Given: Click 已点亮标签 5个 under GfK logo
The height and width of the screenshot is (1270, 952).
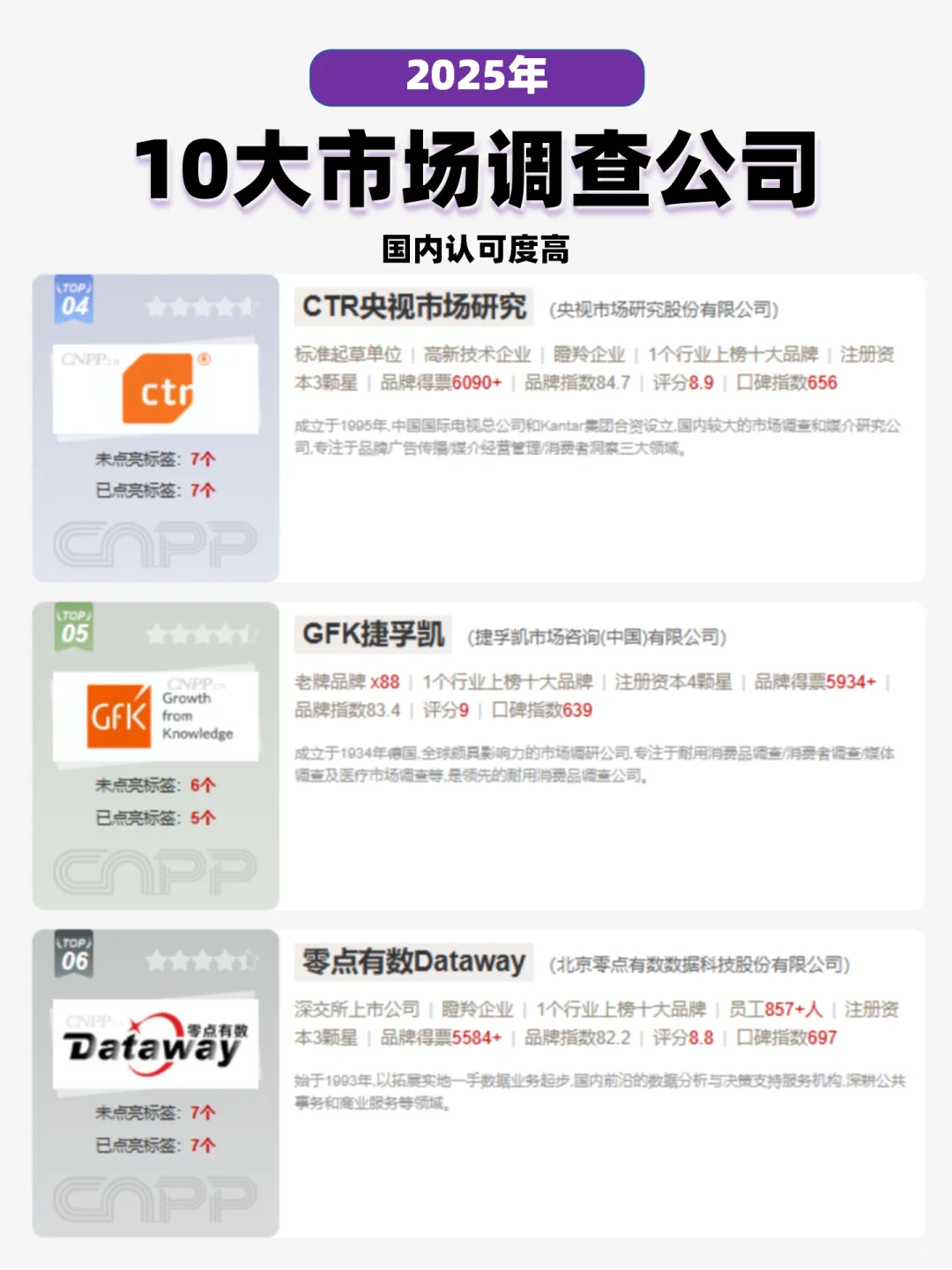Looking at the screenshot, I should click(155, 818).
